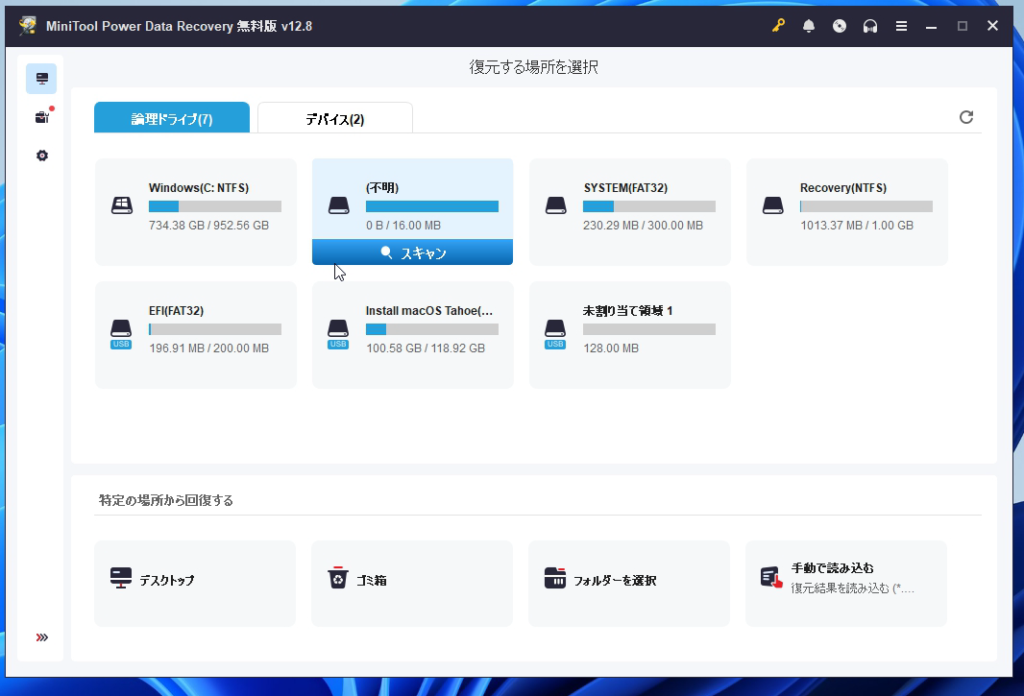Switch to the デバイス(2) tab
The image size is (1024, 696).
[x=335, y=119]
